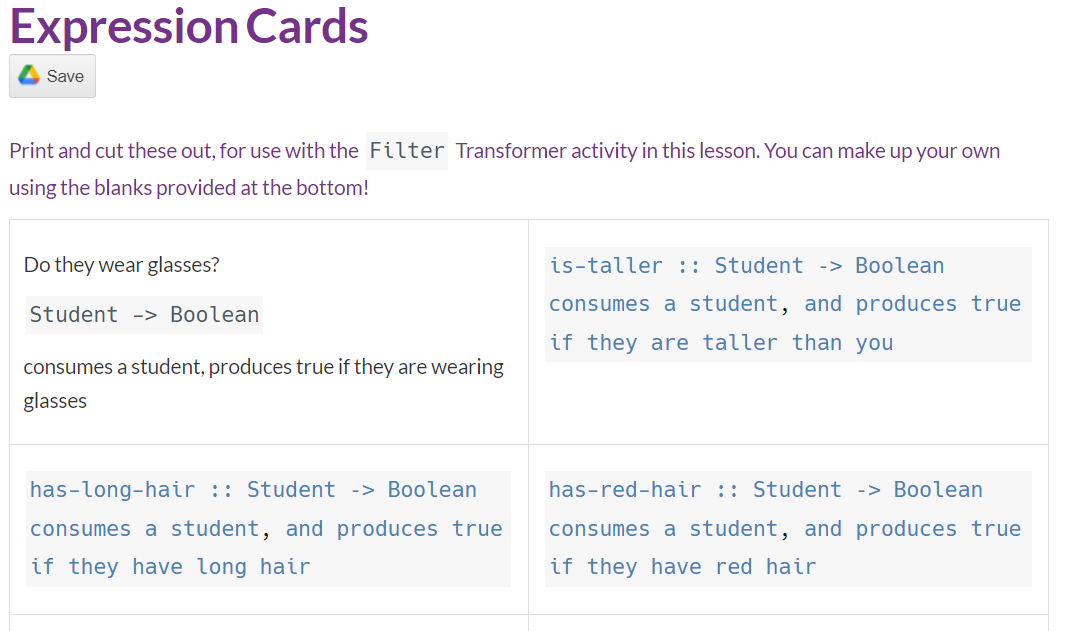Click the Google Drive icon on Save button
Viewport: 1090px width, 631px height.
click(x=27, y=75)
